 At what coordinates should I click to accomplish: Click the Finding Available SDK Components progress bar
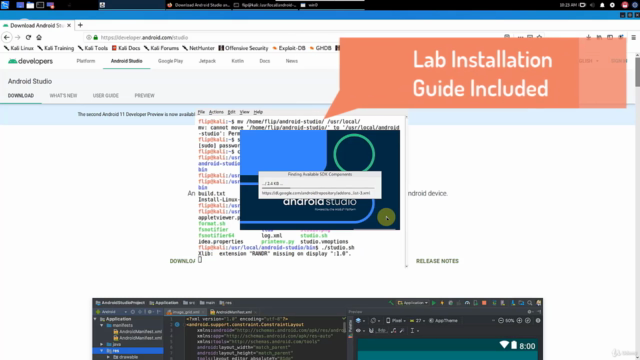pyautogui.click(x=317, y=188)
